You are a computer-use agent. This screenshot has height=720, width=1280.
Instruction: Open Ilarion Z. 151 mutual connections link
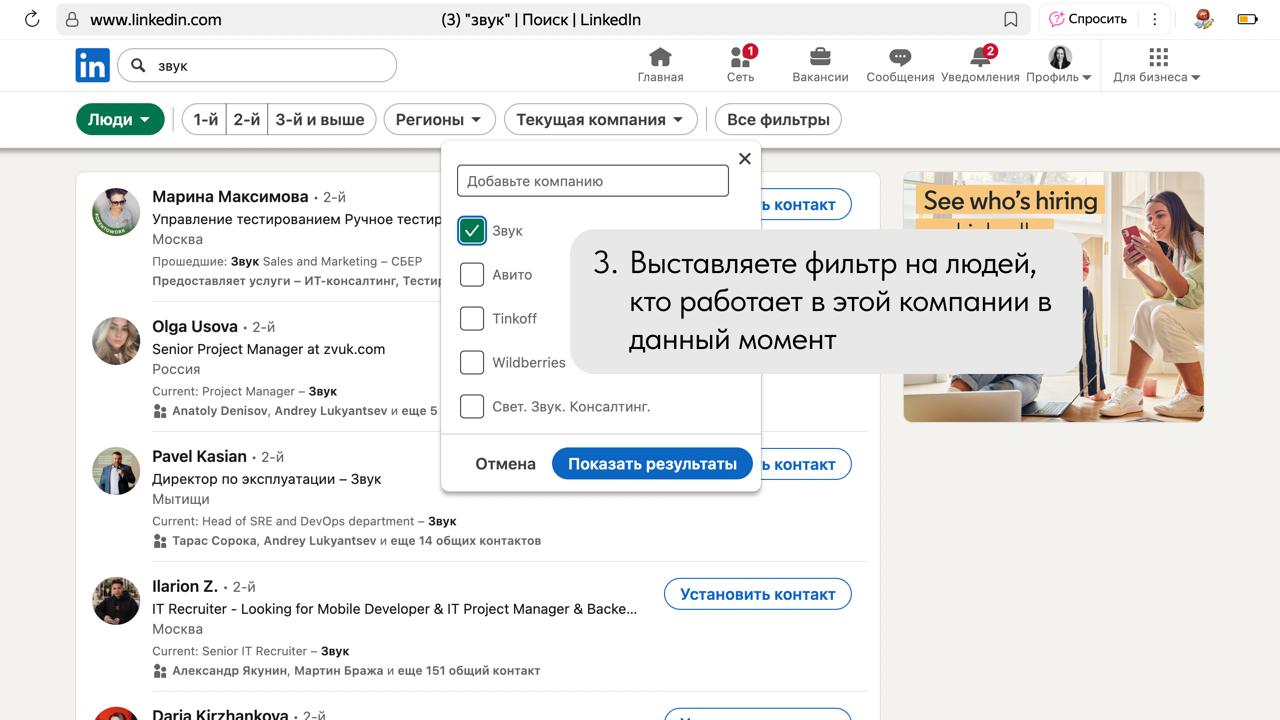[x=356, y=671]
